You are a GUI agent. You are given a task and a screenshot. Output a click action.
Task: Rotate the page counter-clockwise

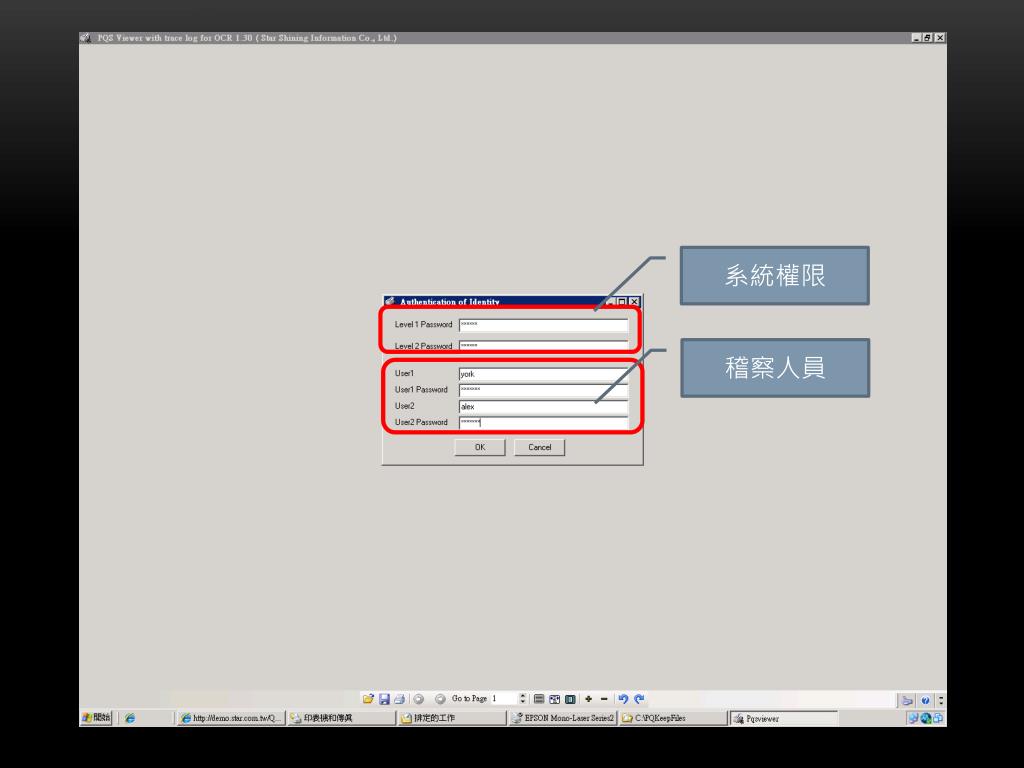coord(623,699)
